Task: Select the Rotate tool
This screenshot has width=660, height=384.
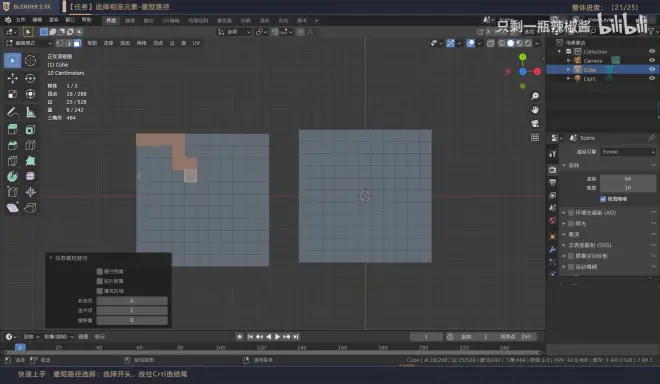Action: pyautogui.click(x=30, y=78)
